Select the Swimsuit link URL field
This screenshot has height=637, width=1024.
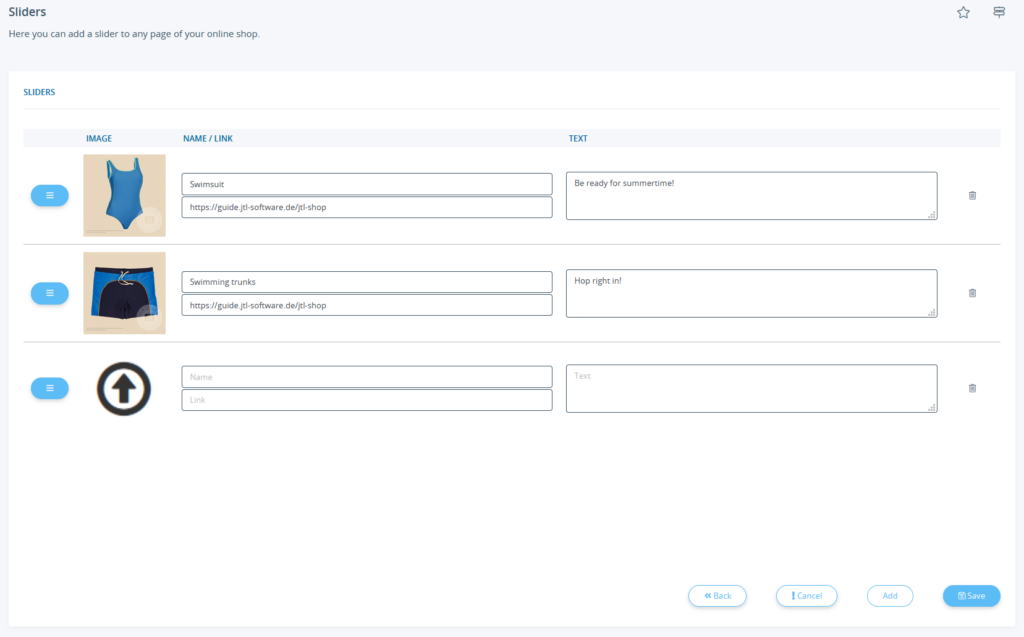tap(366, 207)
